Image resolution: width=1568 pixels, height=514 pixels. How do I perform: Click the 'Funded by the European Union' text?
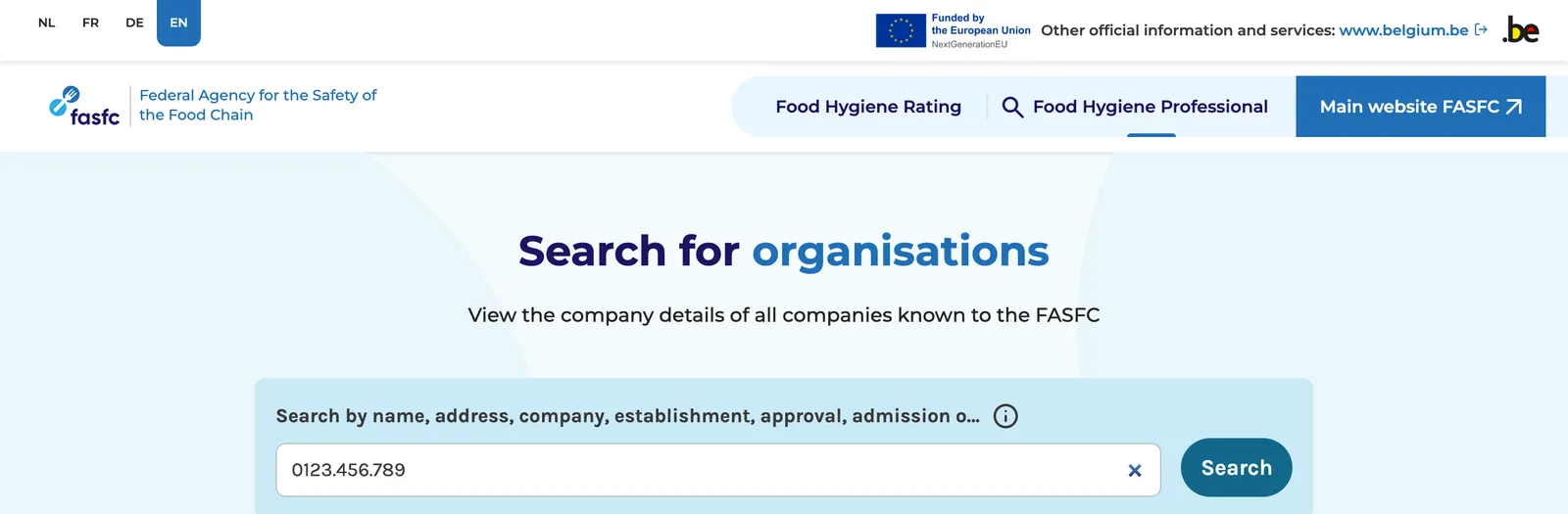pos(980,24)
